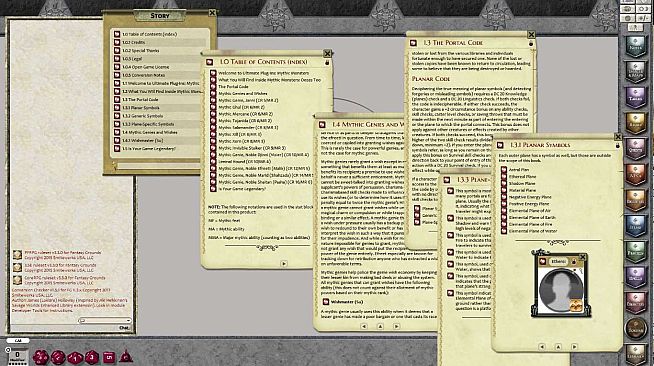The width and height of the screenshot is (654, 366).
Task: Open the Tables sidebar button
Action: point(636,98)
